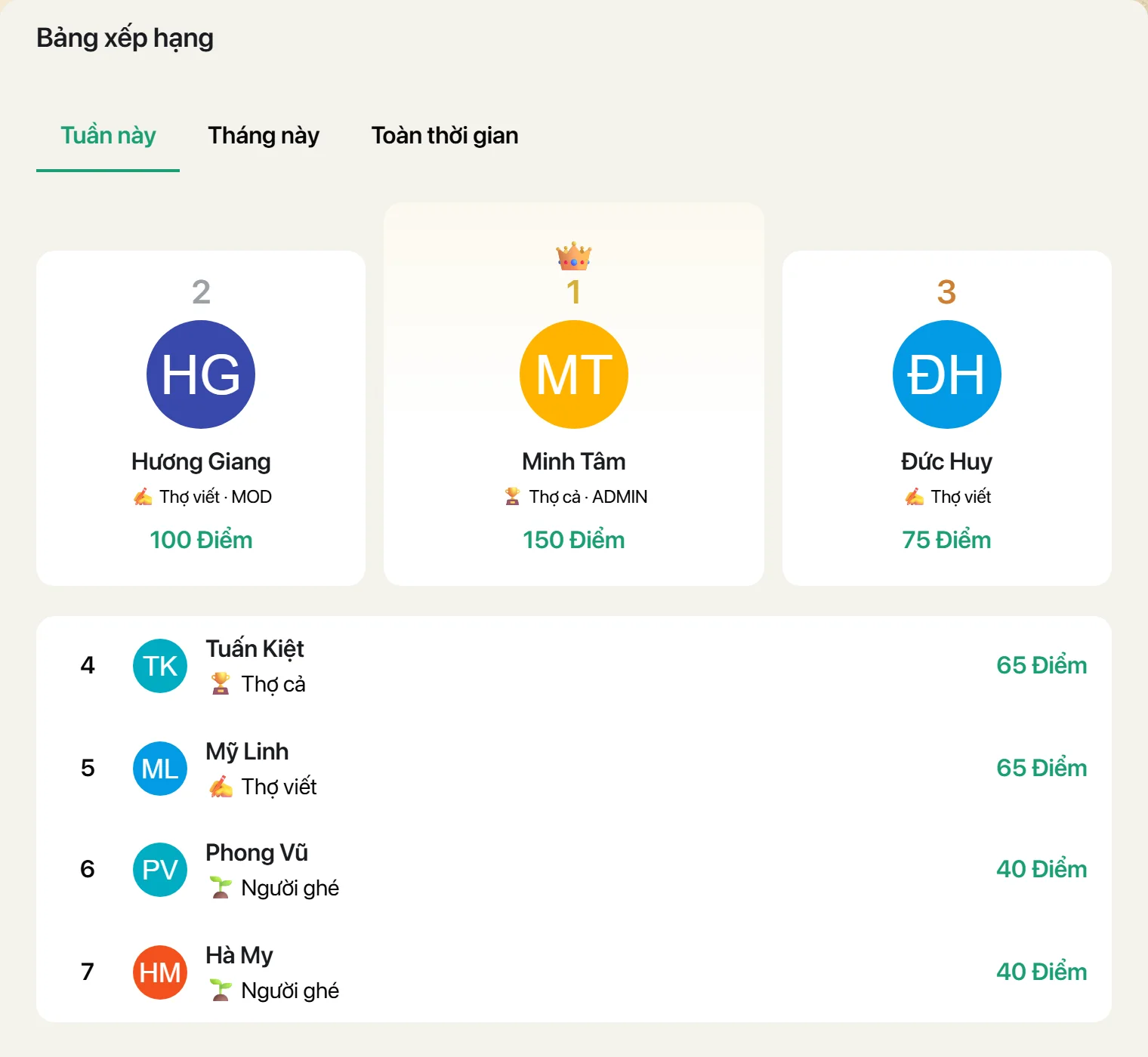Click the HM avatar in rank 7
The height and width of the screenshot is (1057, 1148).
[160, 972]
